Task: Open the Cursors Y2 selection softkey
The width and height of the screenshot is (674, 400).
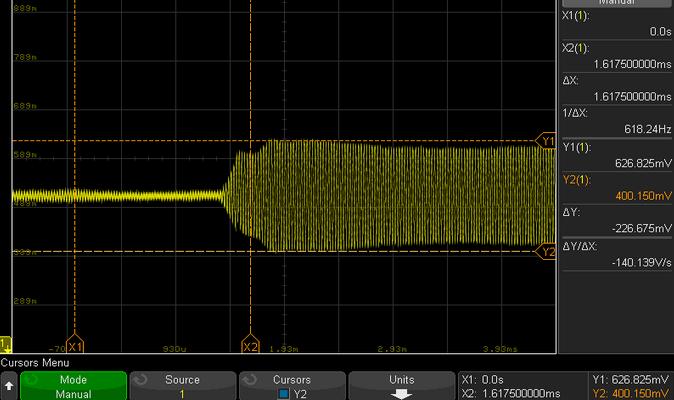Action: 292,386
